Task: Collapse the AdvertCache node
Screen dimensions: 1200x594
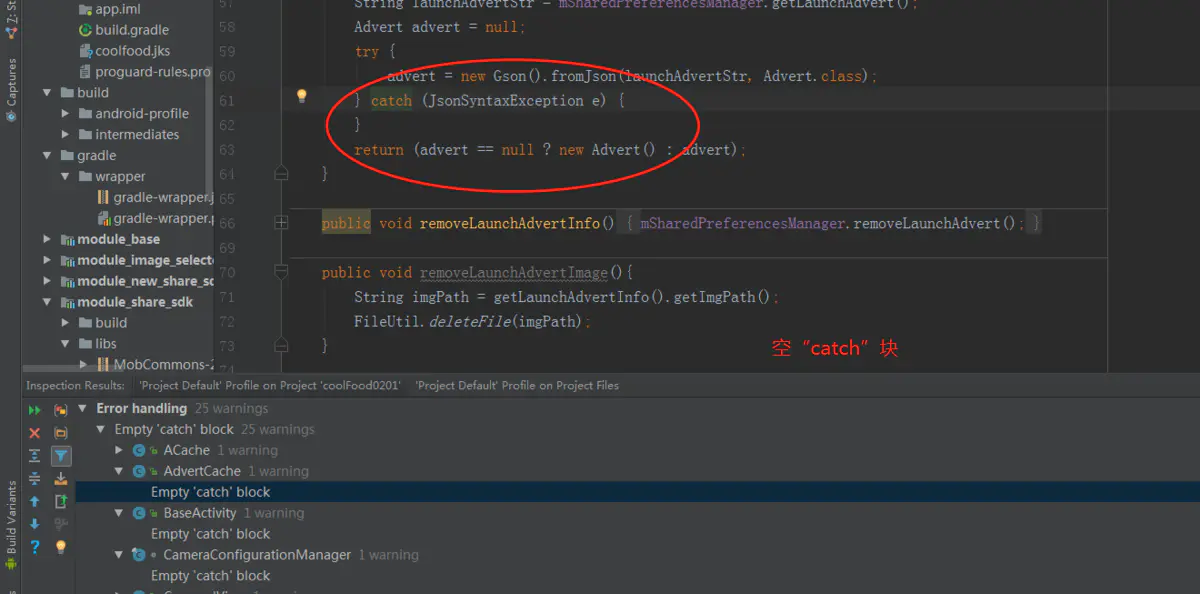Action: pos(119,471)
